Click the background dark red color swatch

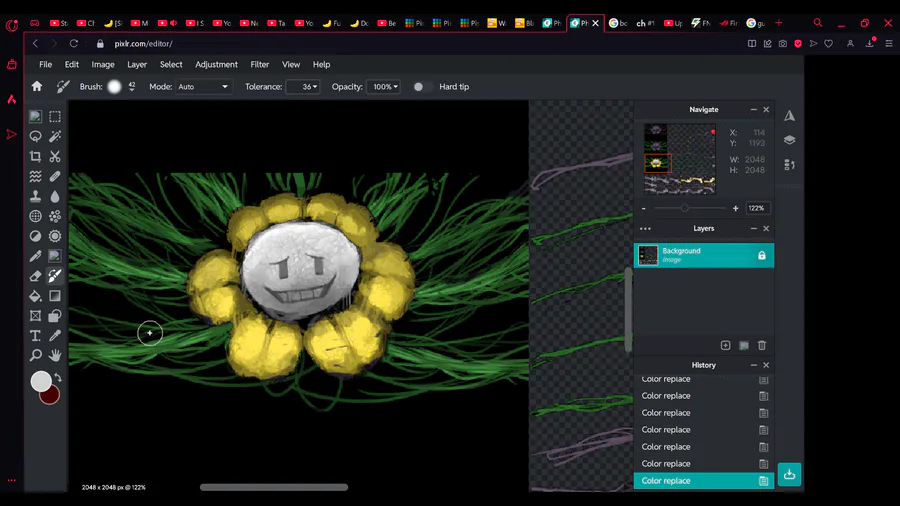51,396
